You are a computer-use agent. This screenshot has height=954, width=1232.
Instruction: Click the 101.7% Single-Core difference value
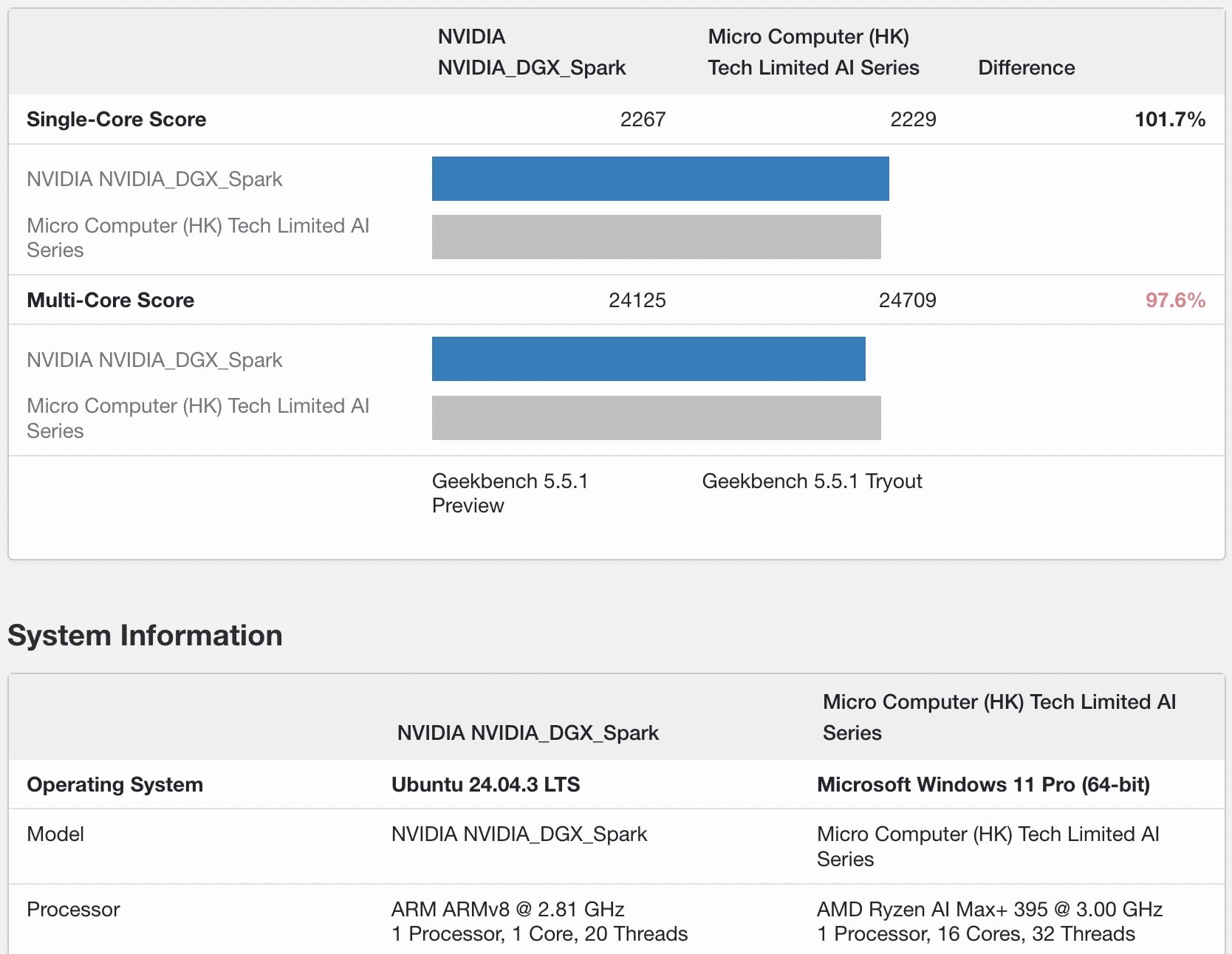click(1169, 119)
